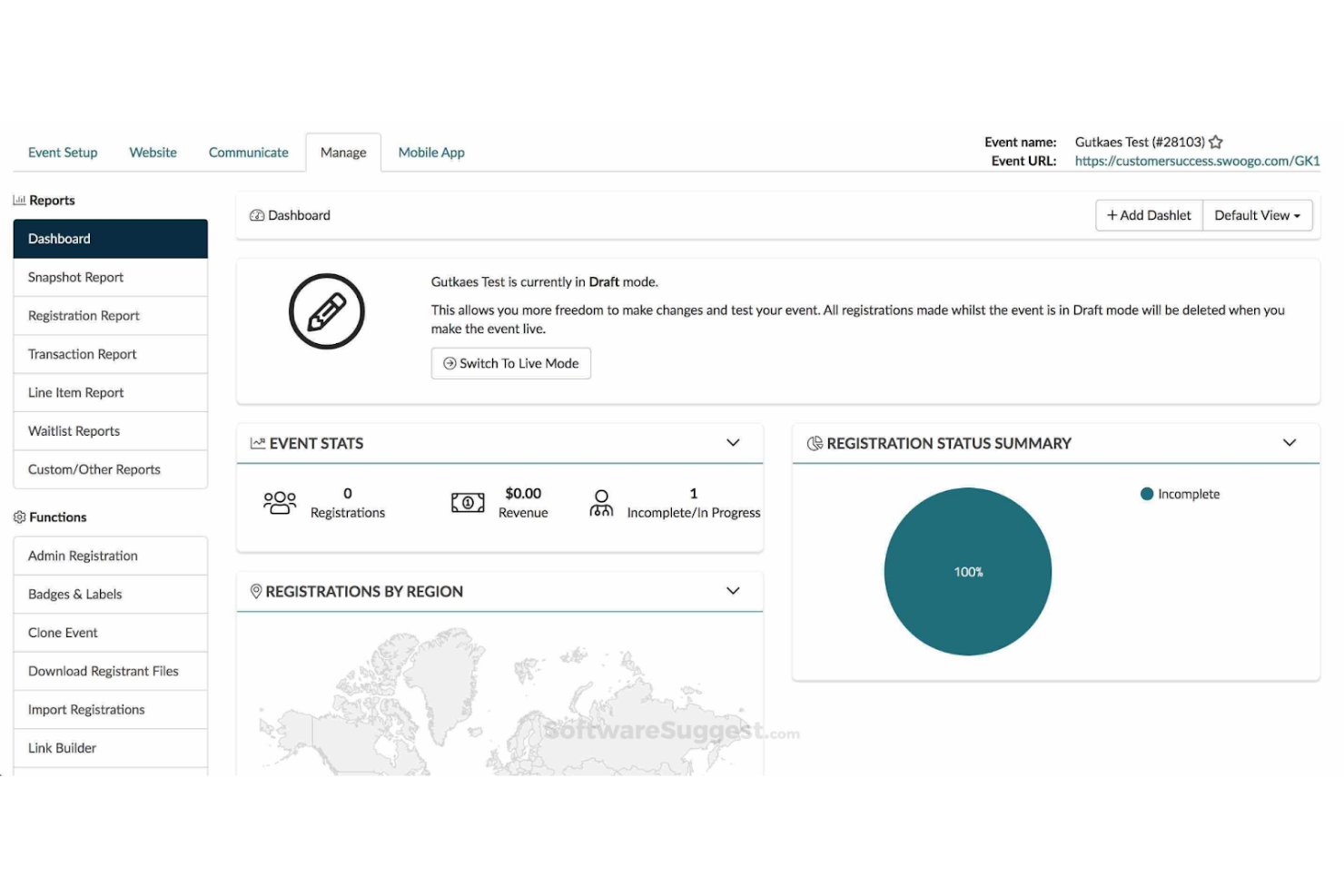Open Import Registrations

[x=111, y=709]
